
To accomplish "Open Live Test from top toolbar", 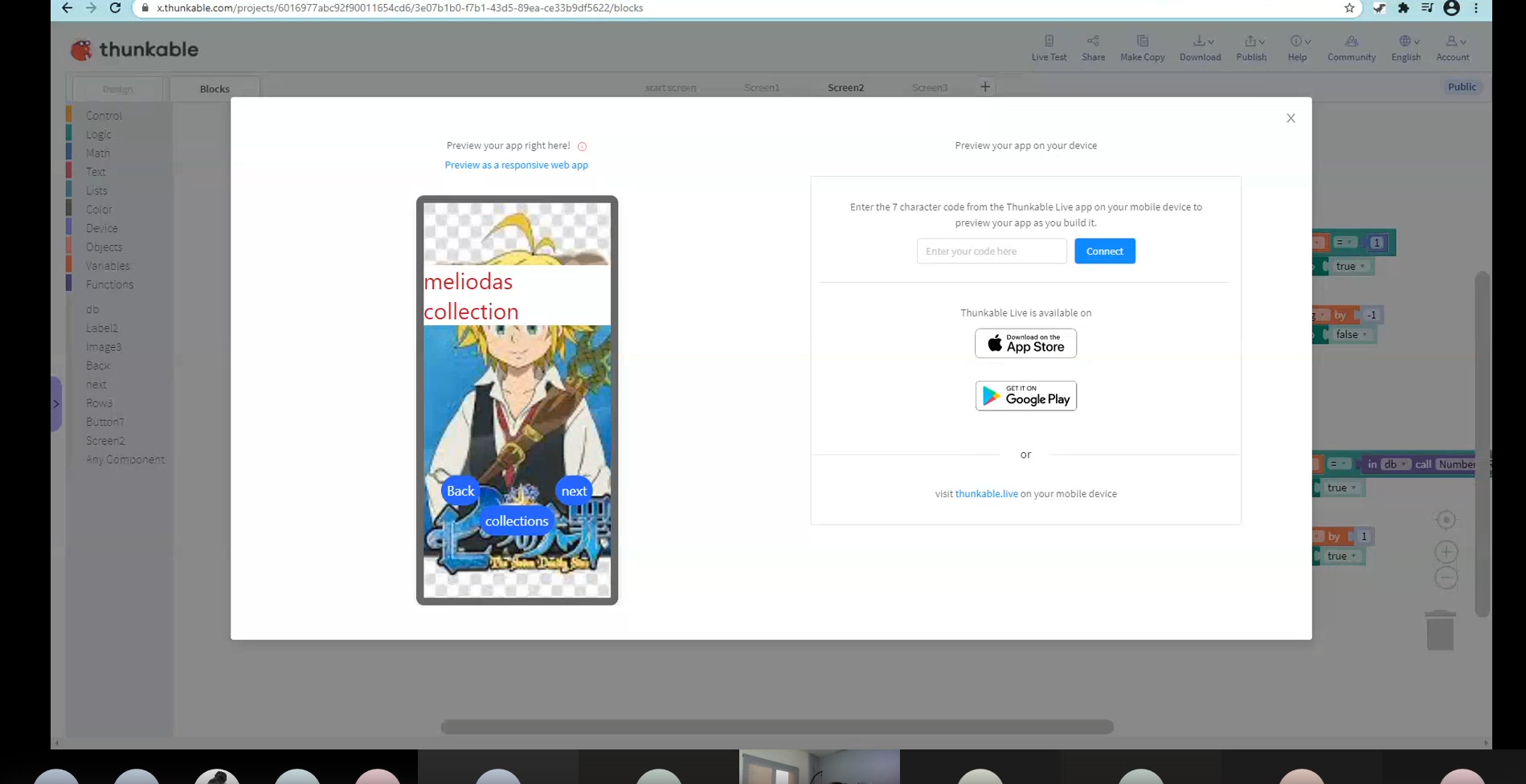I will coord(1049,48).
